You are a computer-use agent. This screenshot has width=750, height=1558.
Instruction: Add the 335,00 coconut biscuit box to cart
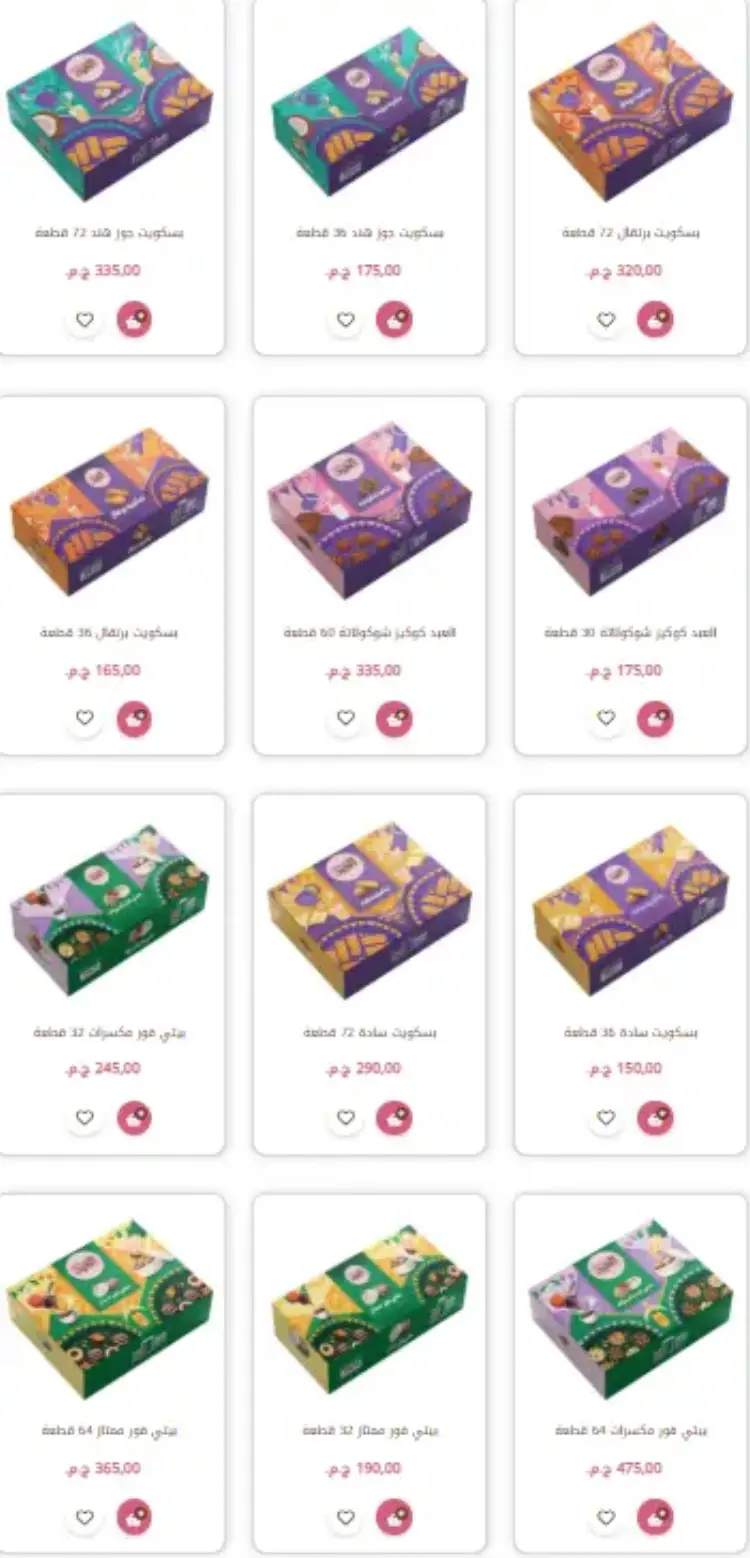point(134,320)
